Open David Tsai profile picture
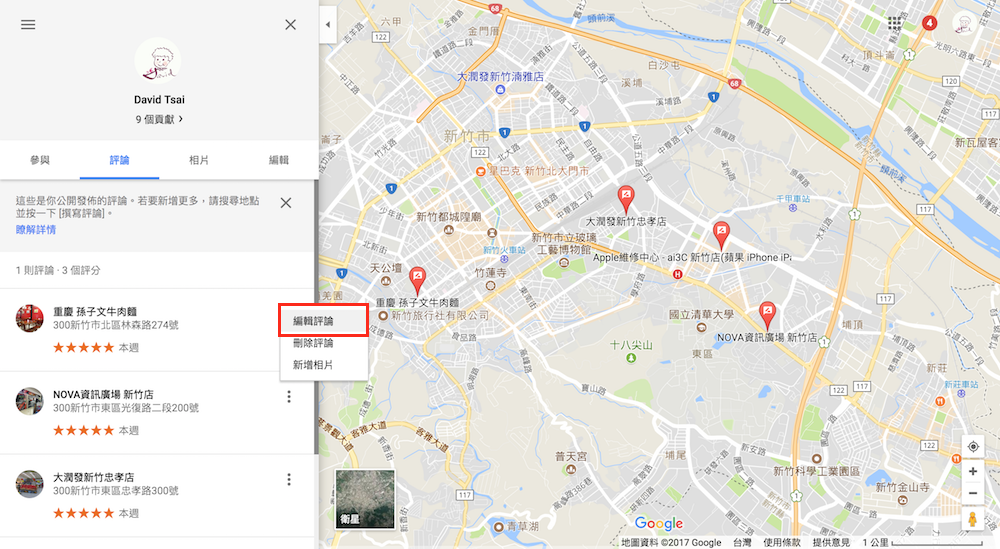Image resolution: width=1000 pixels, height=549 pixels. (158, 61)
